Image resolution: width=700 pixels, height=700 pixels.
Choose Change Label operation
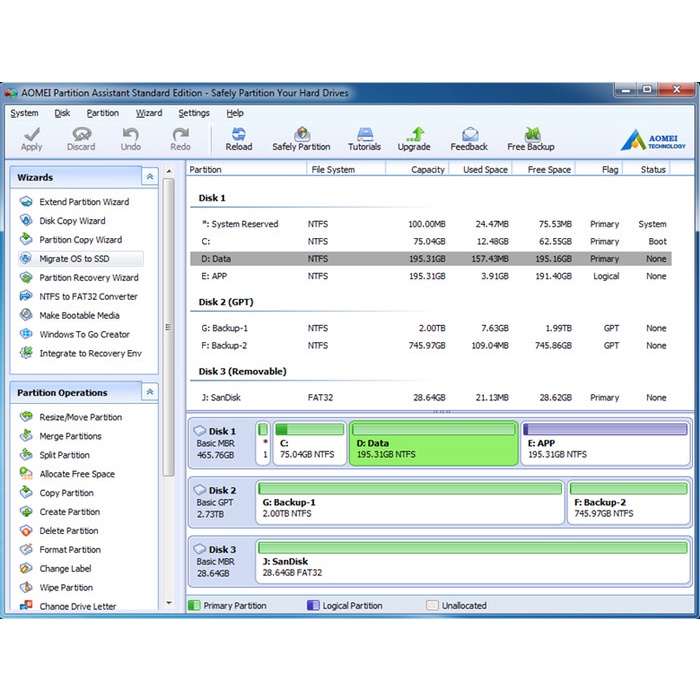point(65,568)
